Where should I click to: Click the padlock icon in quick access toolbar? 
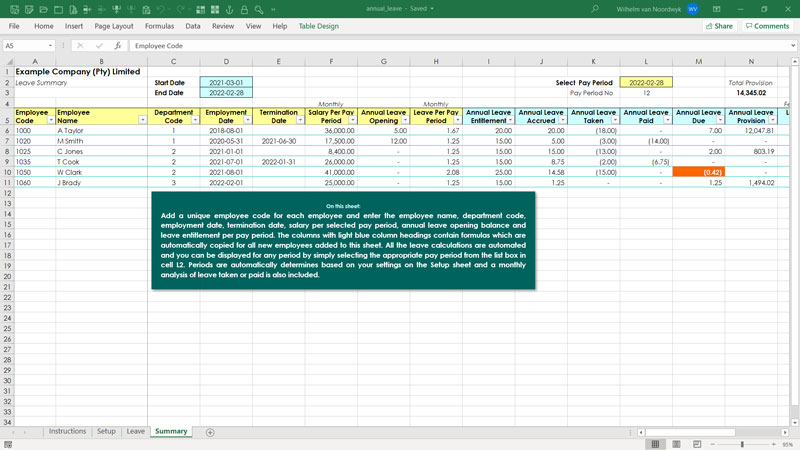pyautogui.click(x=244, y=10)
